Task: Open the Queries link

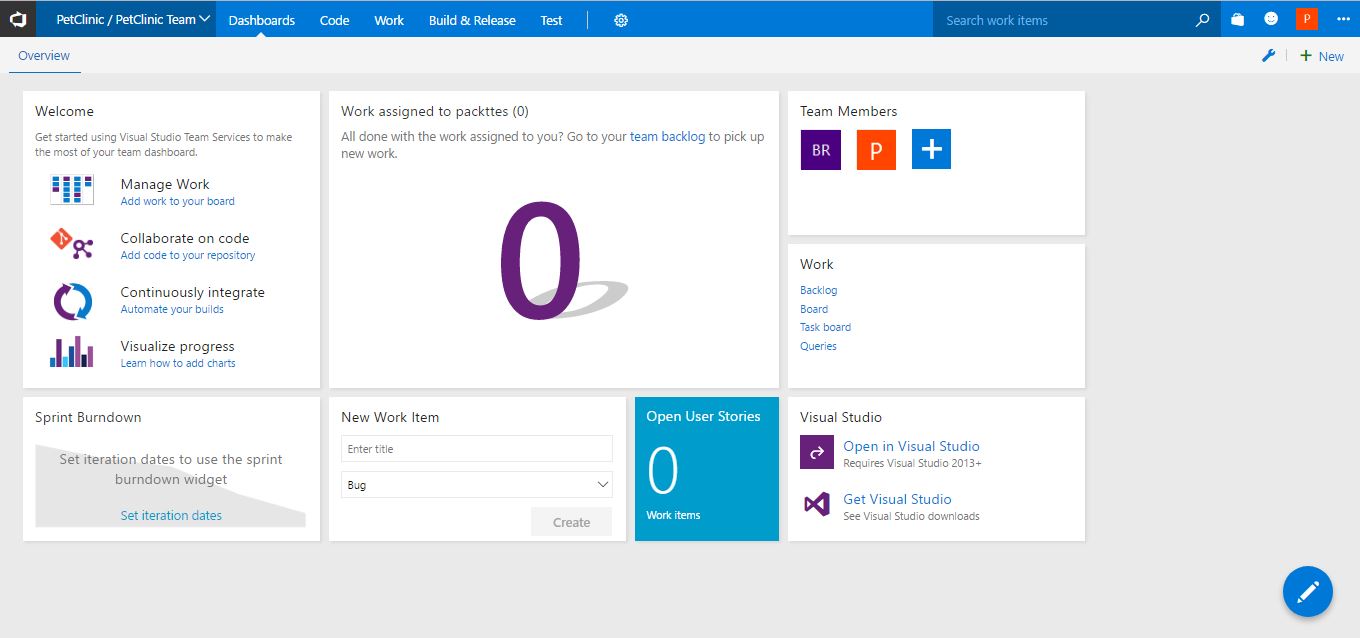Action: pyautogui.click(x=818, y=346)
